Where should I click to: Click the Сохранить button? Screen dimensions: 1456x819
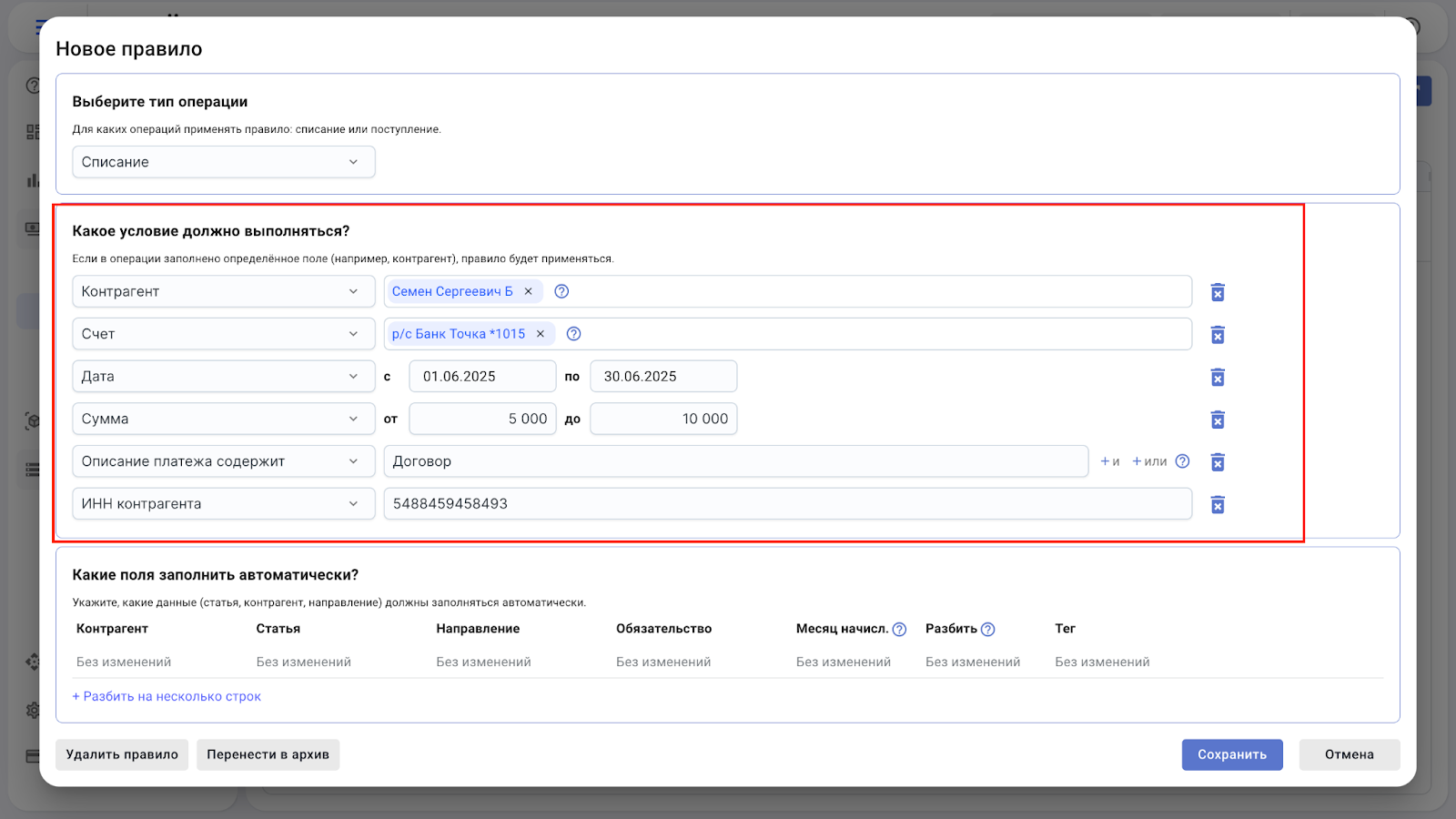pos(1231,754)
